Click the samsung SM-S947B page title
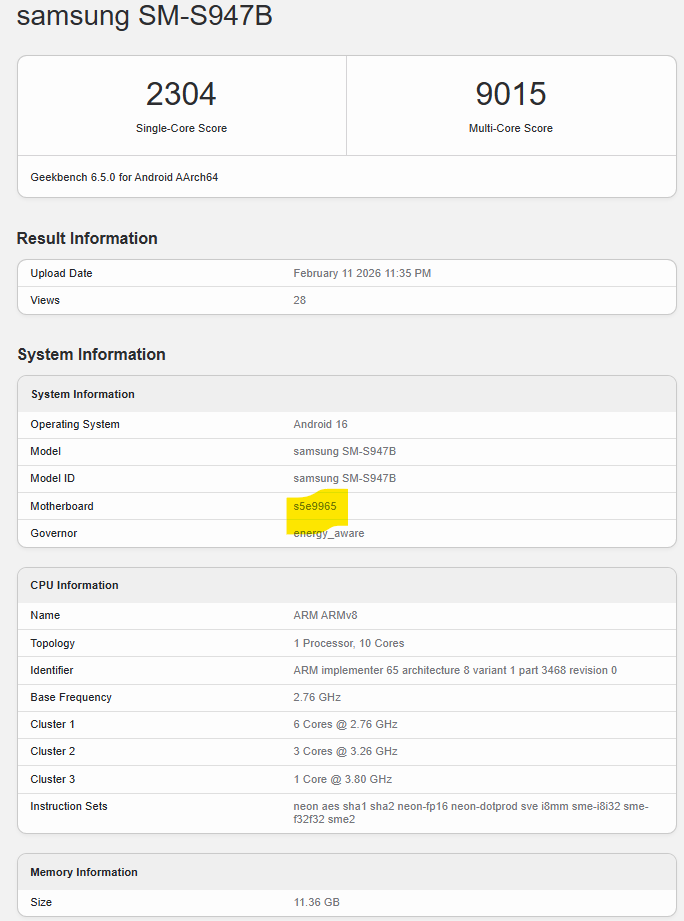Image resolution: width=684 pixels, height=921 pixels. (x=144, y=17)
